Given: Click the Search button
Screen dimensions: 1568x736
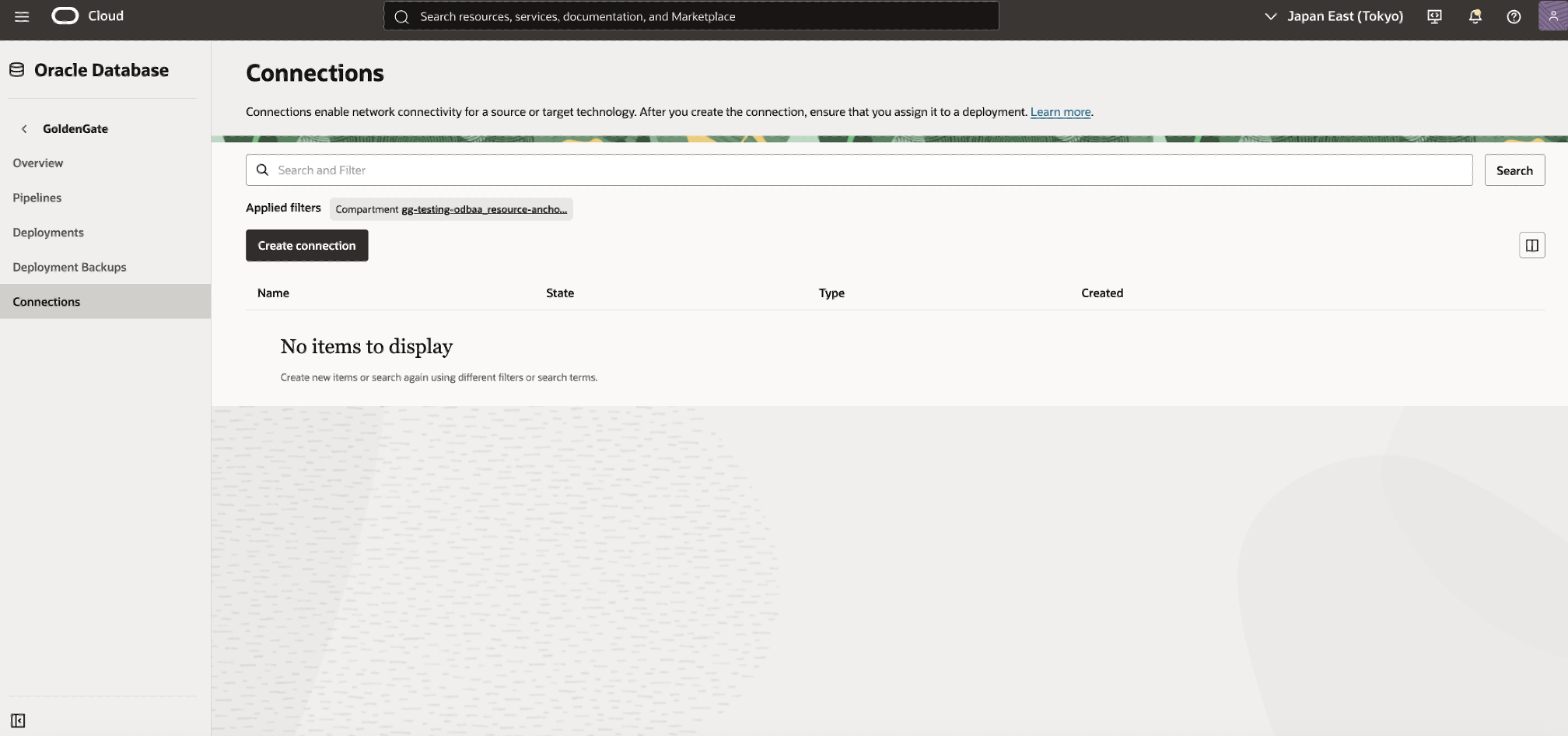Looking at the screenshot, I should 1514,170.
